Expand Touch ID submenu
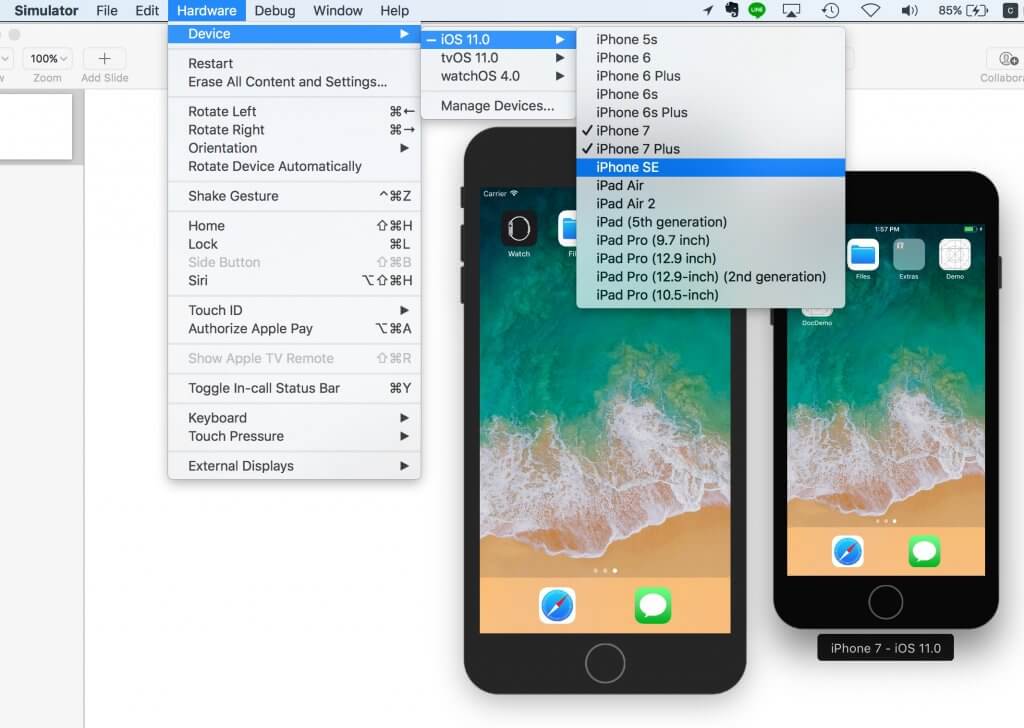 point(294,310)
